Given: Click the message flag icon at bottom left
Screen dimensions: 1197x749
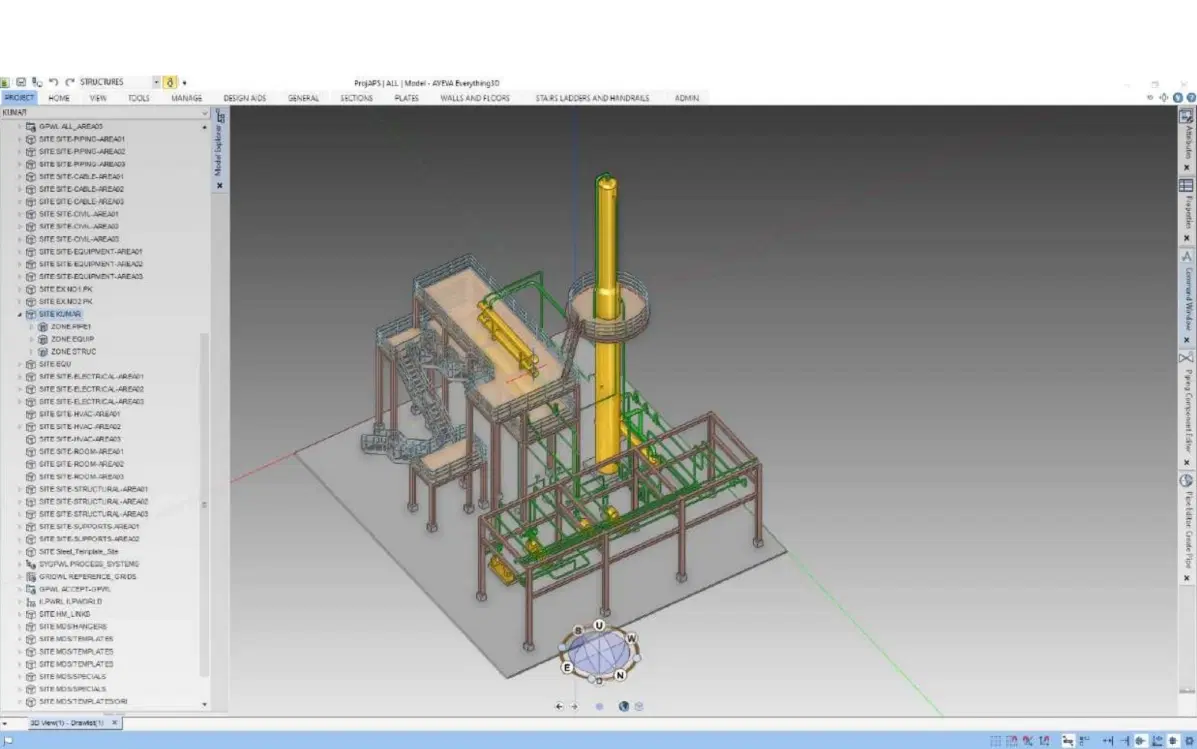Looking at the screenshot, I should point(8,741).
